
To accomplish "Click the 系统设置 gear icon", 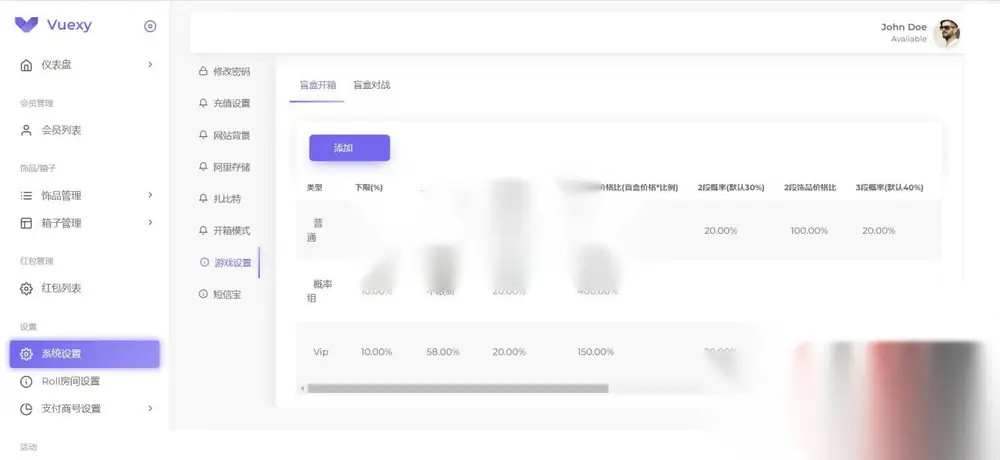I will 26,354.
